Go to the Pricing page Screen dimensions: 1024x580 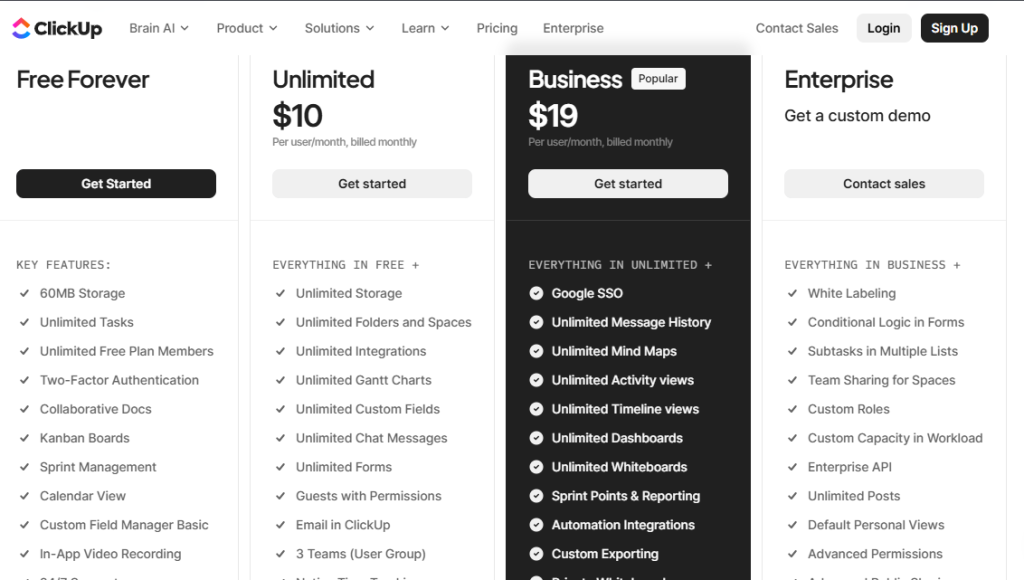497,28
